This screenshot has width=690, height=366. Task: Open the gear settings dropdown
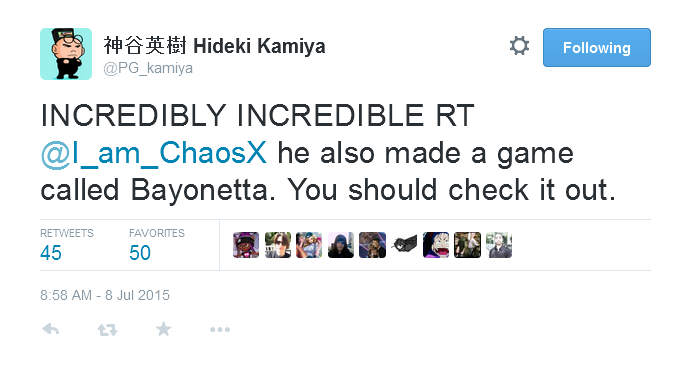[x=519, y=46]
